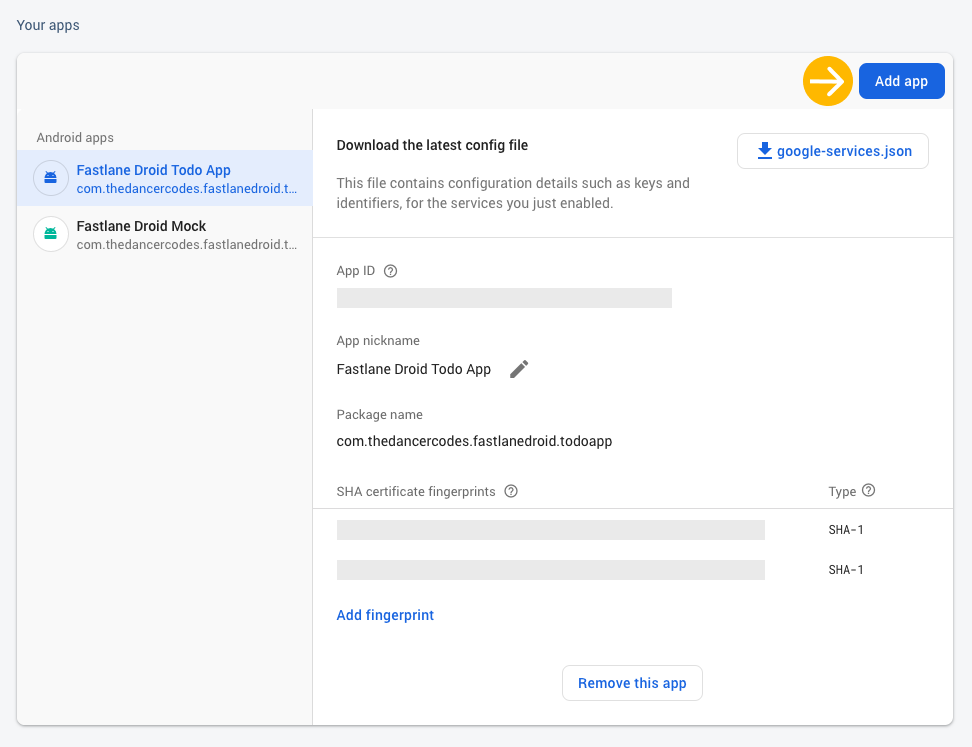Screen dimensions: 972x747
Task: Click the Remove this app button
Action: pyautogui.click(x=632, y=683)
